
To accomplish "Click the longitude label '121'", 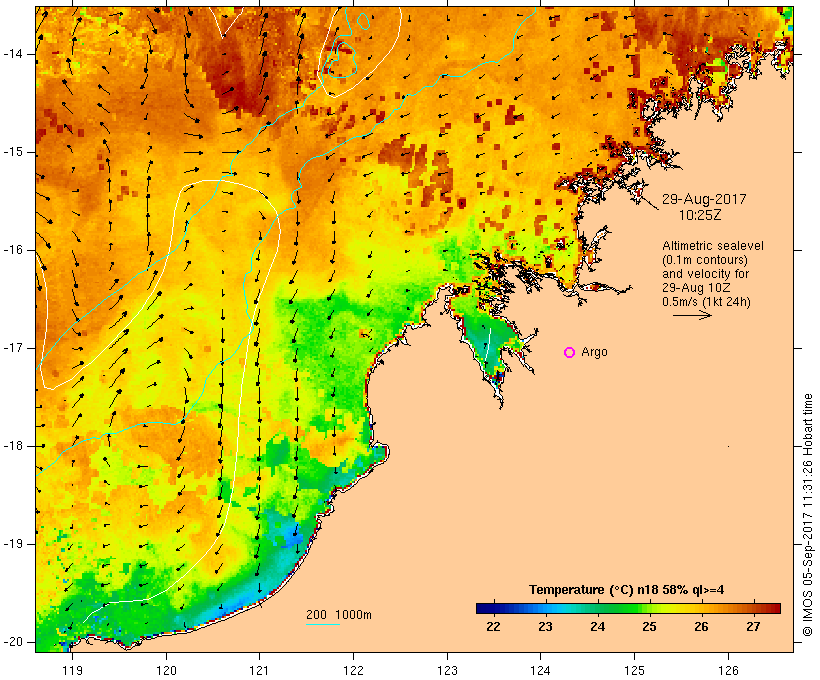I will pos(259,670).
